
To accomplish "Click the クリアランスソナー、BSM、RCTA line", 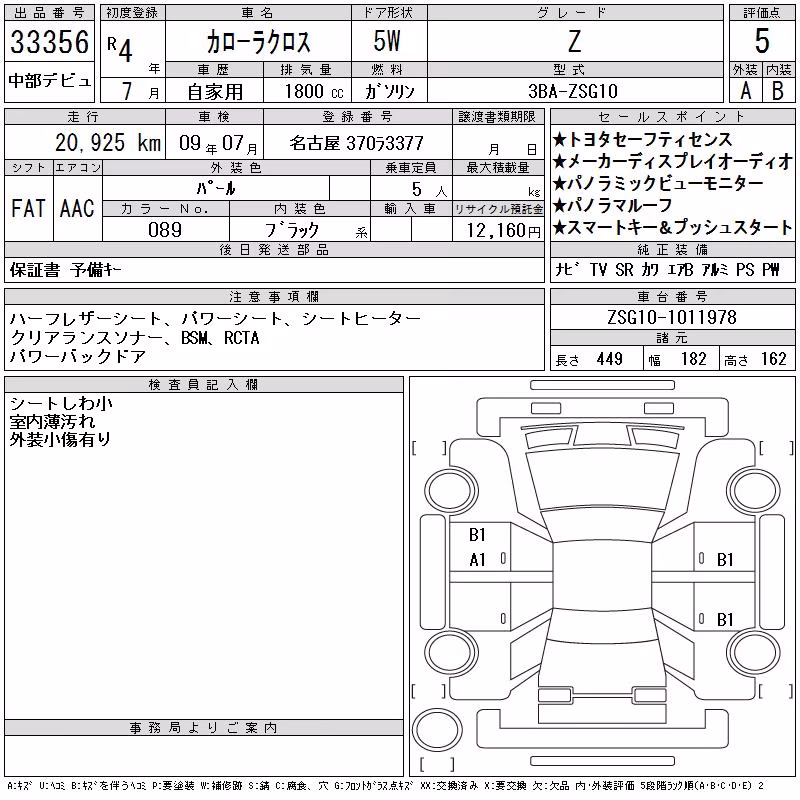I will (x=135, y=338).
